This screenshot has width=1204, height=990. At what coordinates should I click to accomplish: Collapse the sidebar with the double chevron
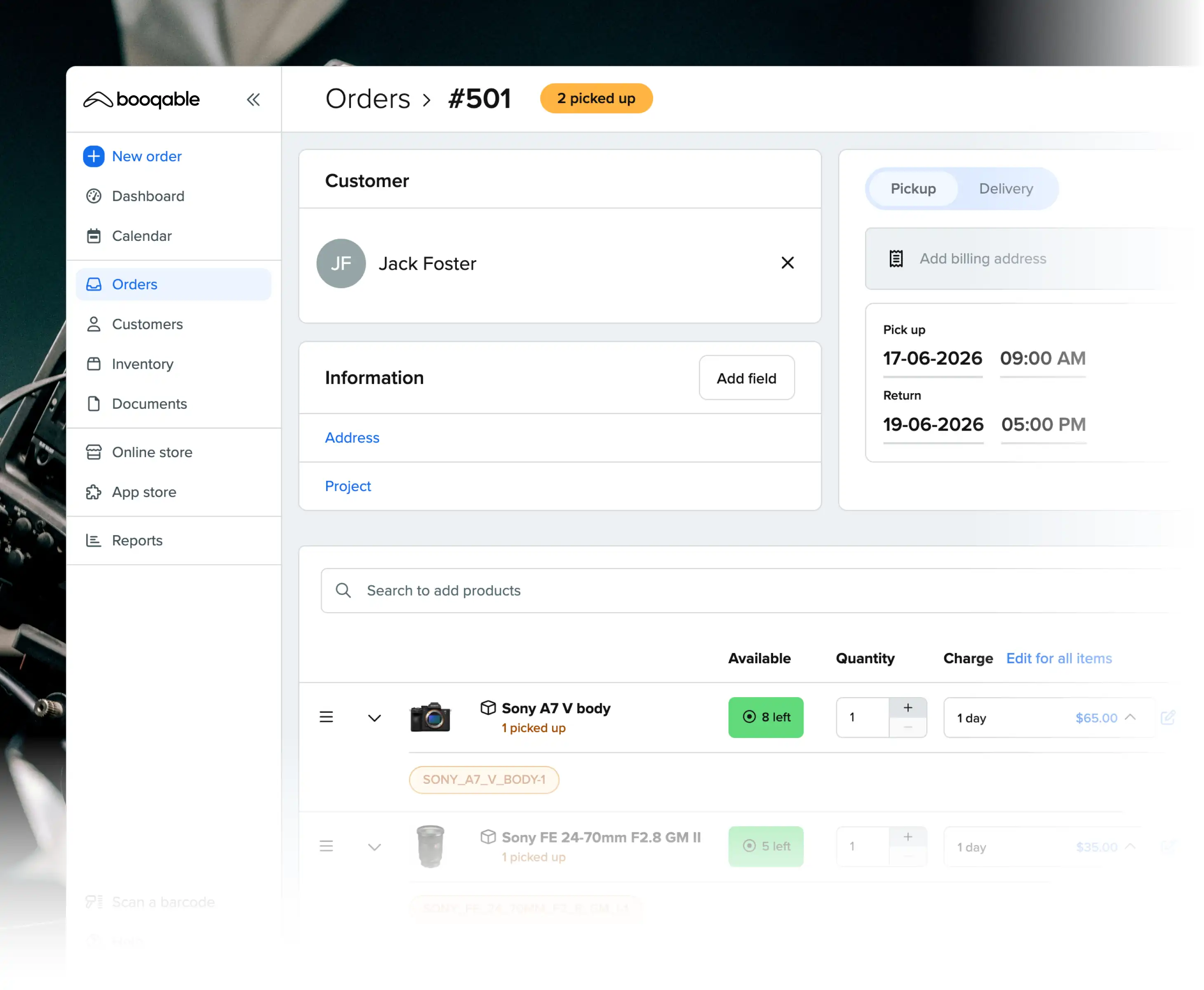pyautogui.click(x=254, y=99)
